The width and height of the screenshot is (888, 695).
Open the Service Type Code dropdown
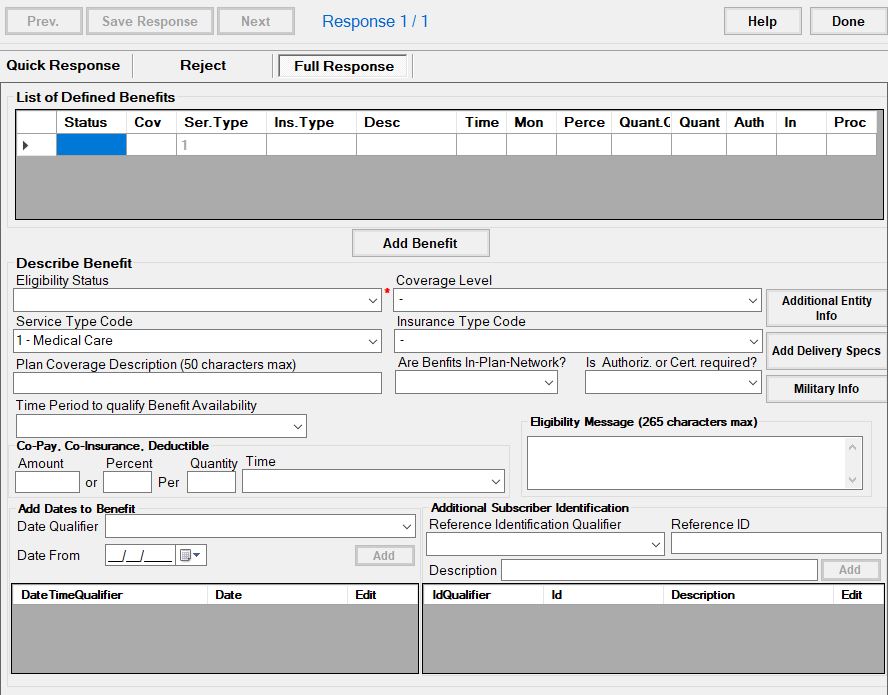[x=373, y=342]
